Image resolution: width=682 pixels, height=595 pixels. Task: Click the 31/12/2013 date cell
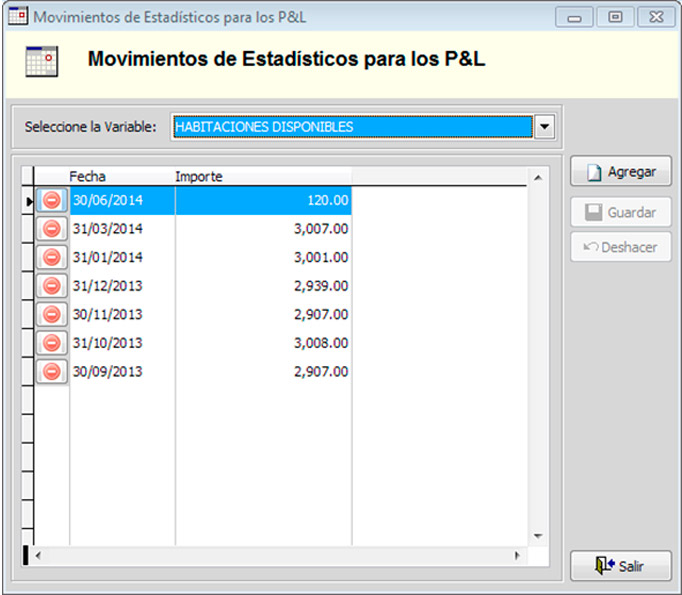click(x=121, y=286)
